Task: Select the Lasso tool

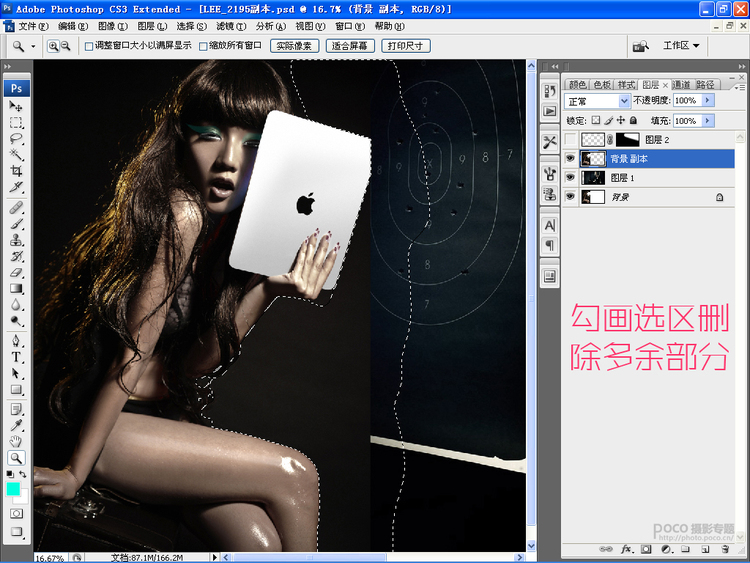Action: pyautogui.click(x=16, y=139)
